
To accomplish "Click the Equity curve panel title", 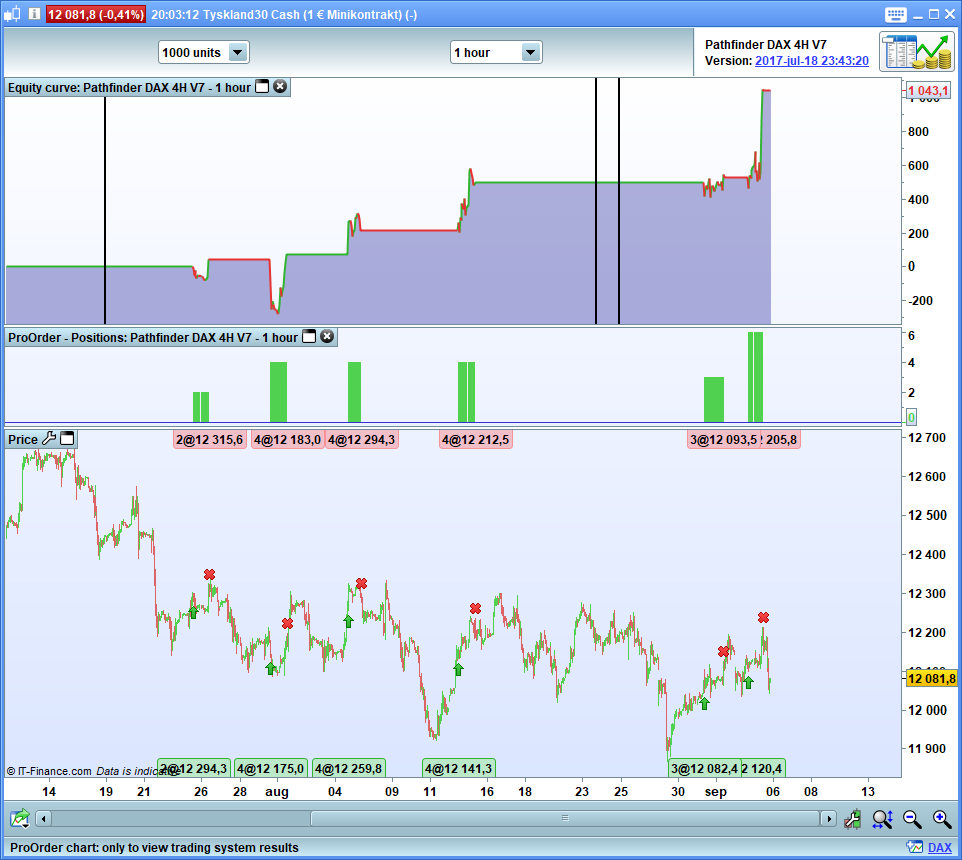I will point(129,87).
